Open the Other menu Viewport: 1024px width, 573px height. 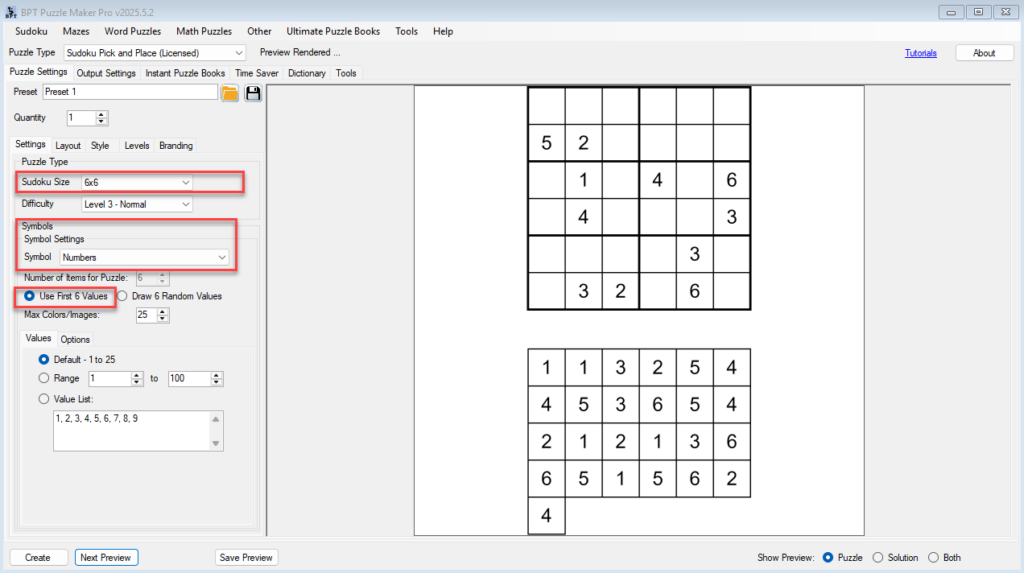click(x=259, y=31)
